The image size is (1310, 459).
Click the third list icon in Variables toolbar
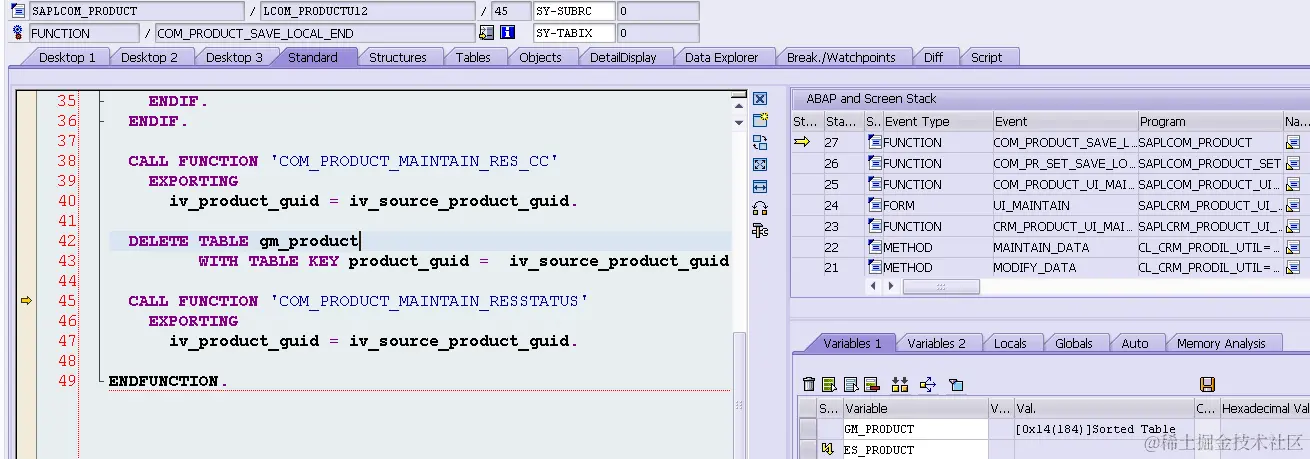click(x=850, y=385)
